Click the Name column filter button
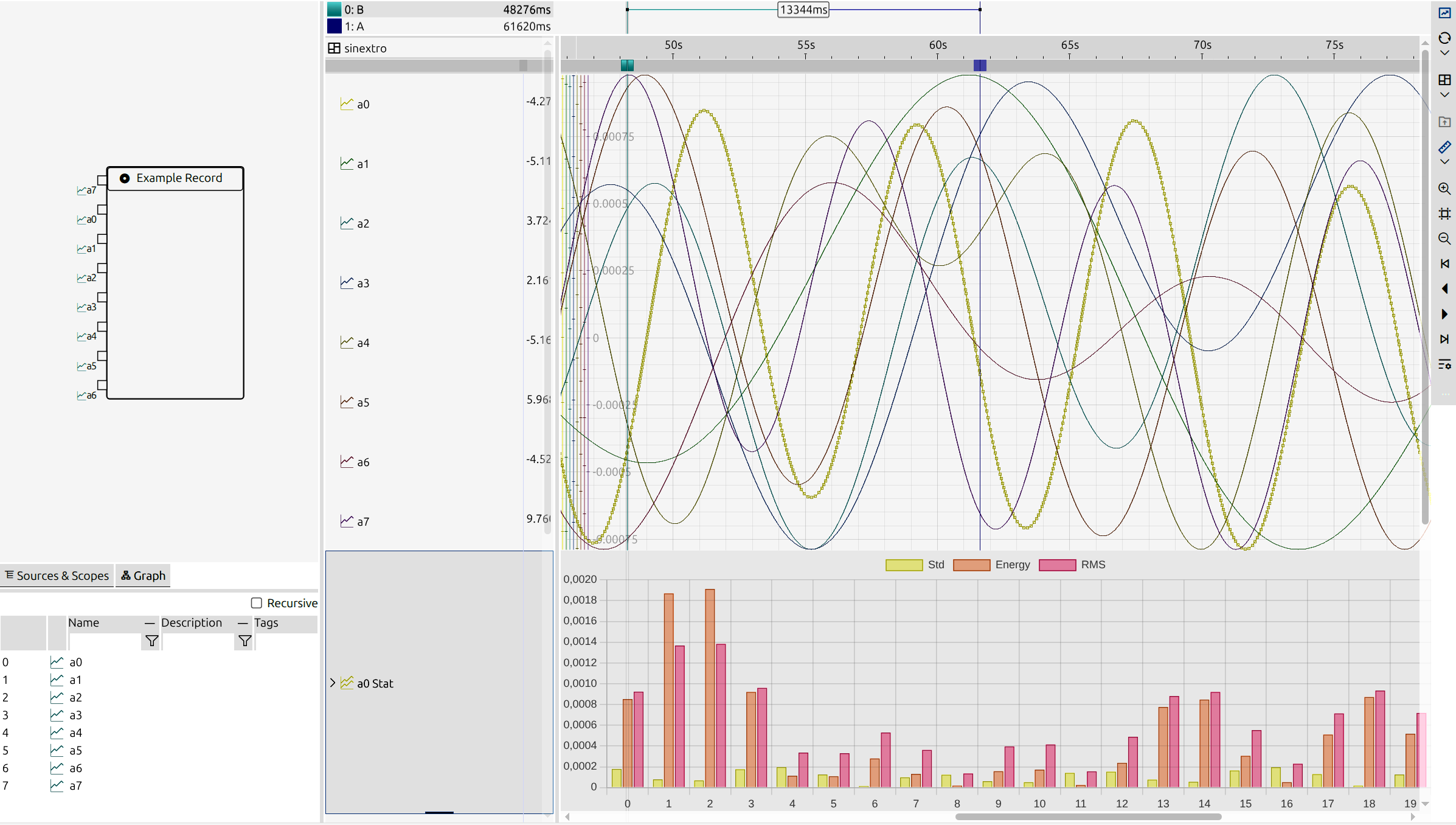Viewport: 1456px width, 825px height. [151, 641]
